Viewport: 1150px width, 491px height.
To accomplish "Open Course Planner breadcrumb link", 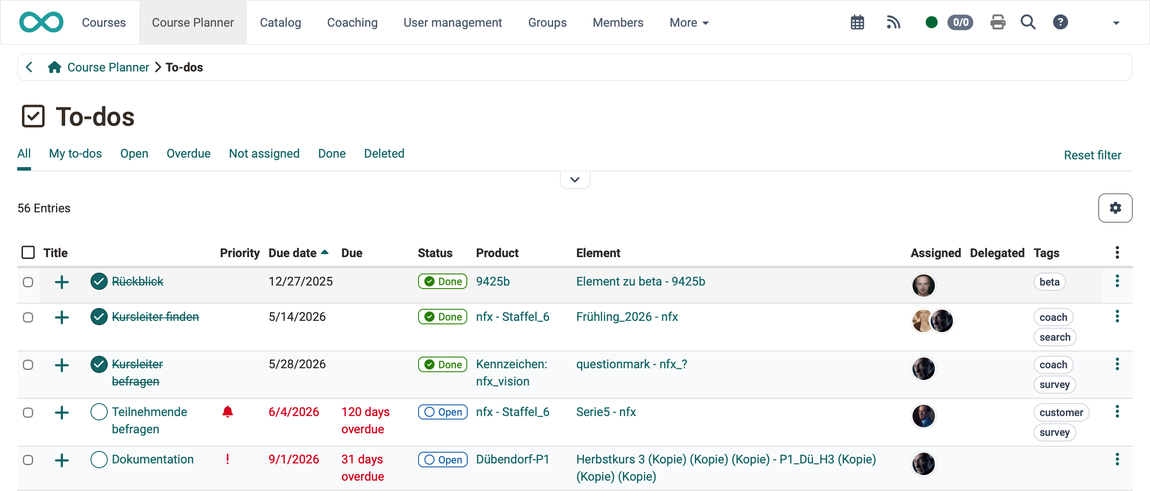I will (x=109, y=67).
